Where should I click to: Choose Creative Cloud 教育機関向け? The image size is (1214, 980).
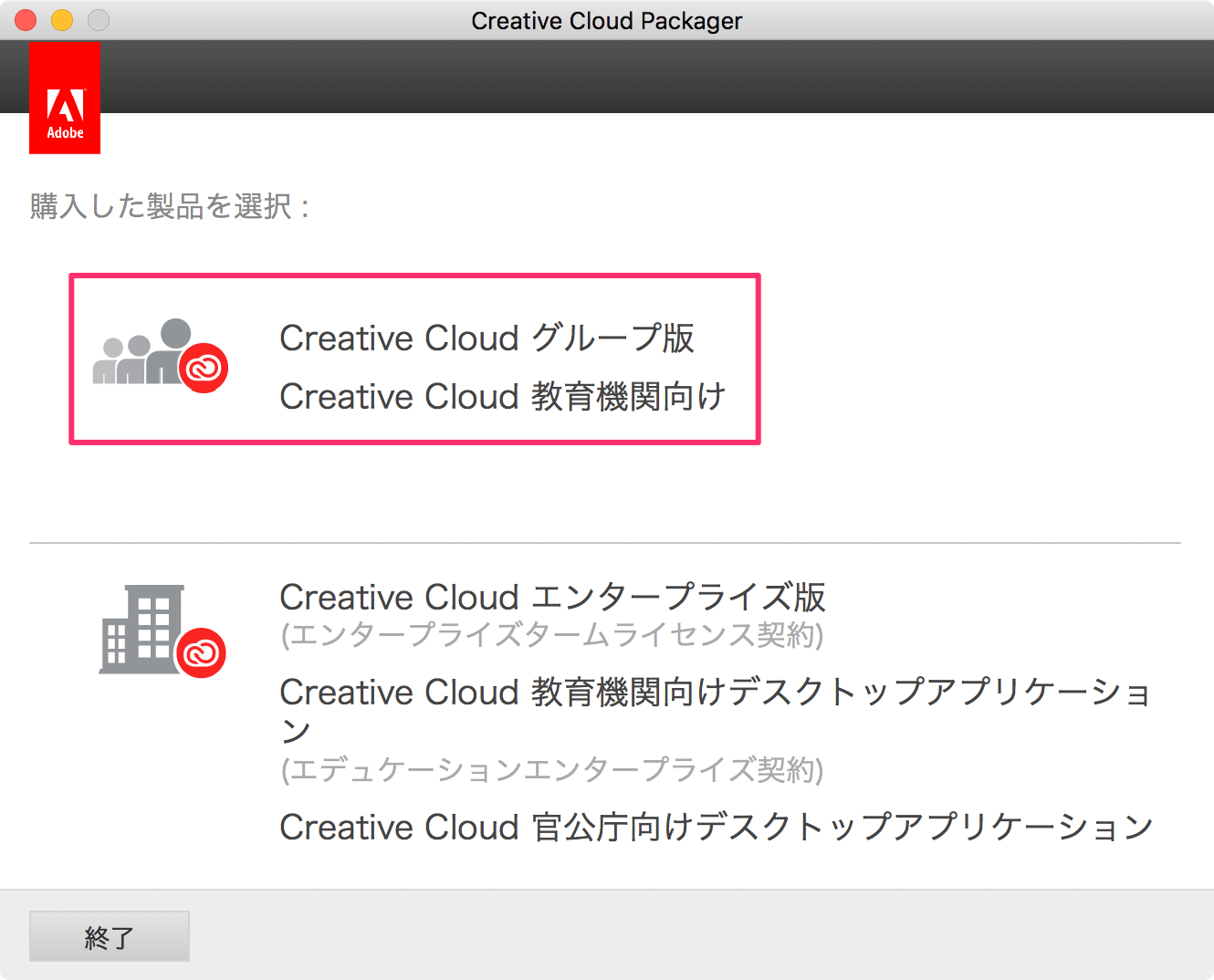tap(503, 397)
